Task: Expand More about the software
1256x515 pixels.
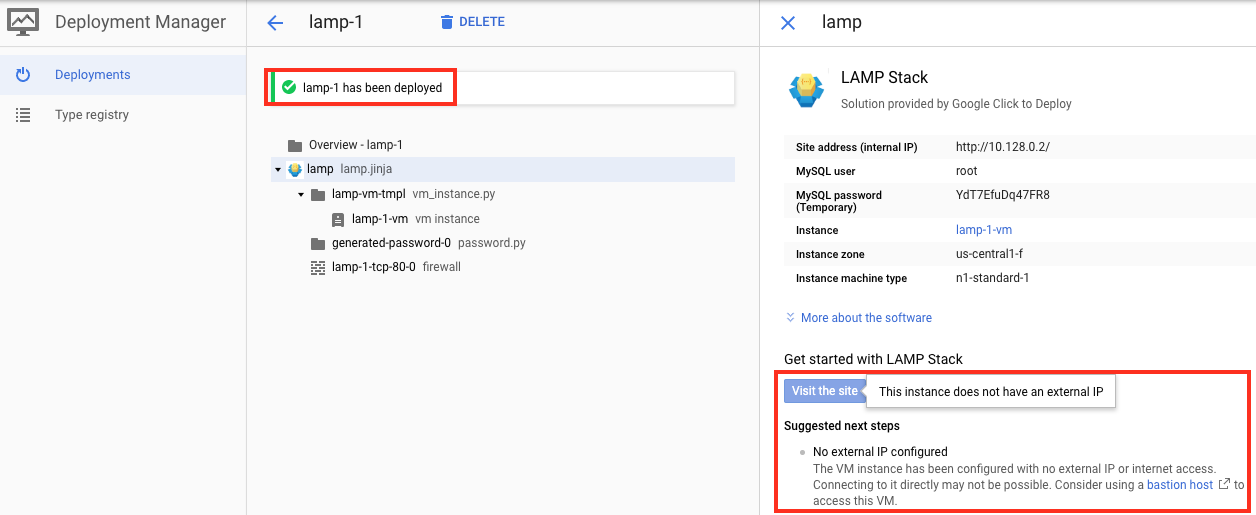Action: tap(858, 318)
